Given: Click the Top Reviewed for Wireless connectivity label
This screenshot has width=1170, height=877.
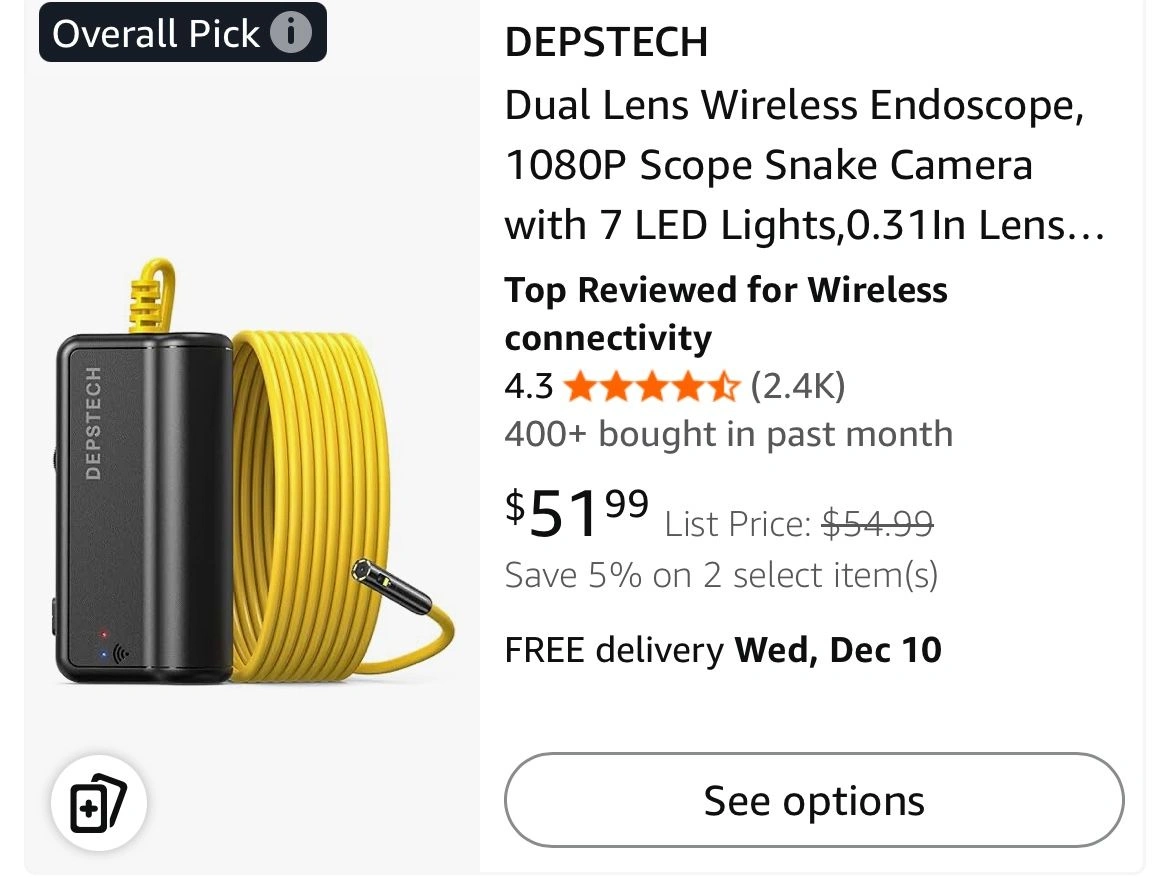Looking at the screenshot, I should click(x=725, y=313).
